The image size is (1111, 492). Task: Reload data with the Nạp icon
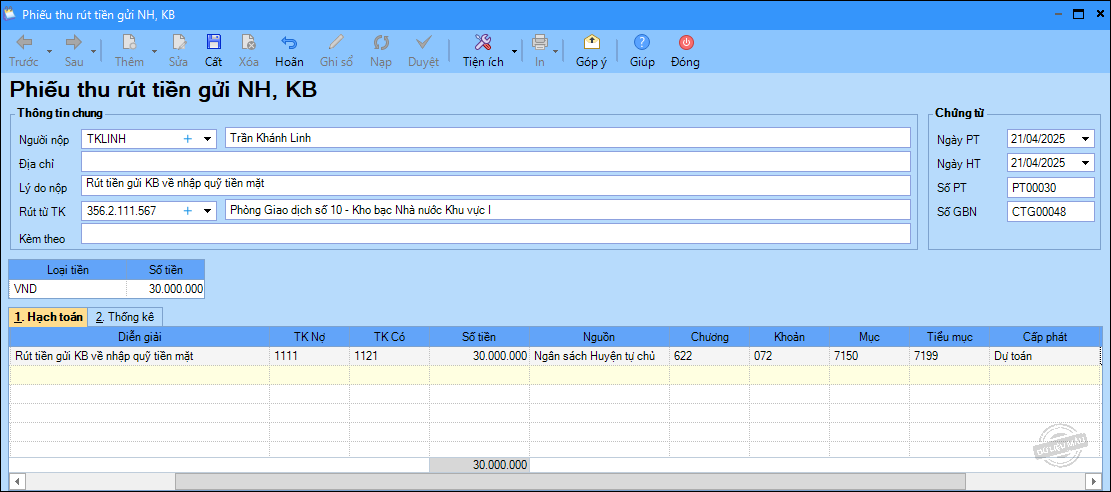coord(381,42)
